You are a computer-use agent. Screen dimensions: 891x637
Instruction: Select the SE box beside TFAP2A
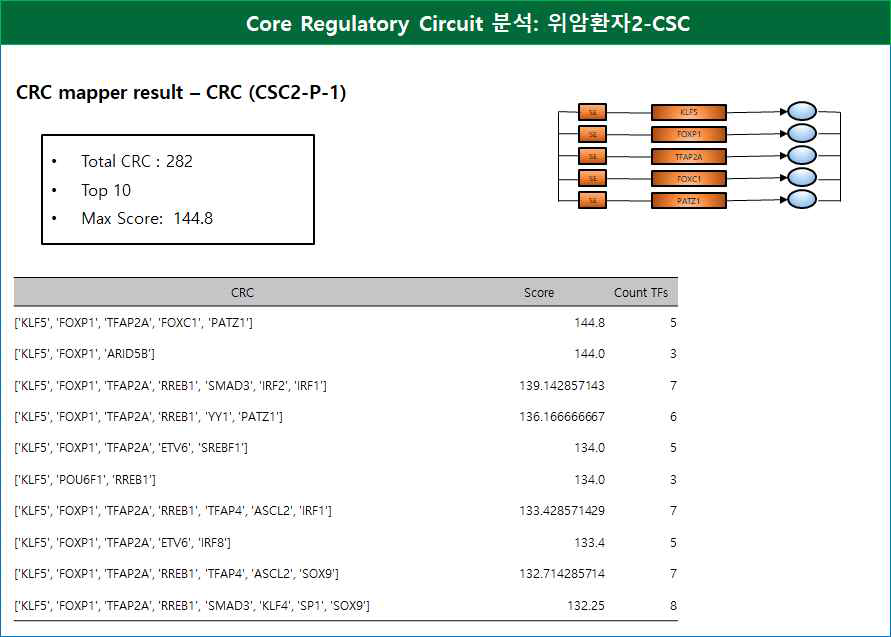point(592,156)
